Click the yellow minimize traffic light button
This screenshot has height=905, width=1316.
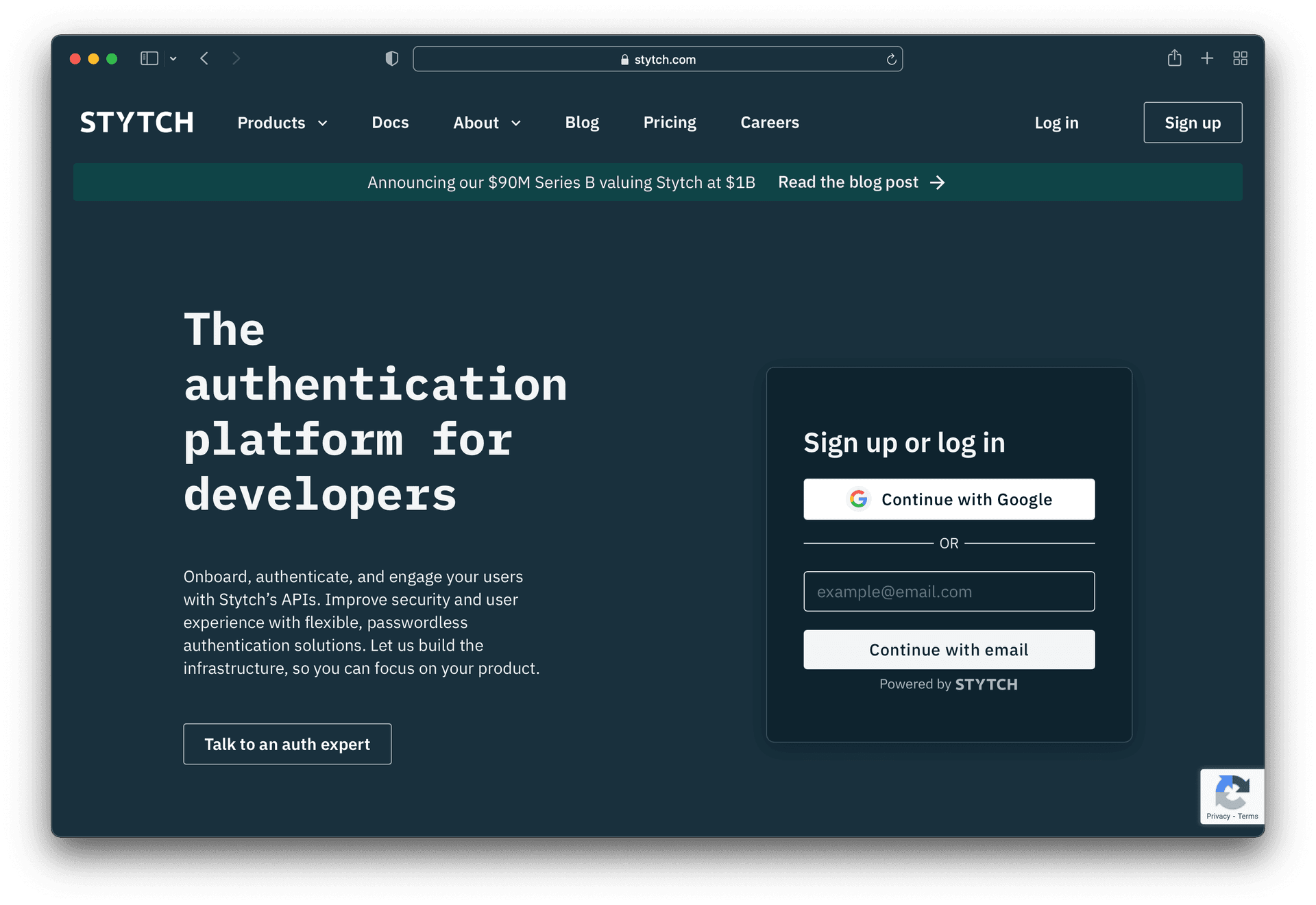tap(93, 58)
